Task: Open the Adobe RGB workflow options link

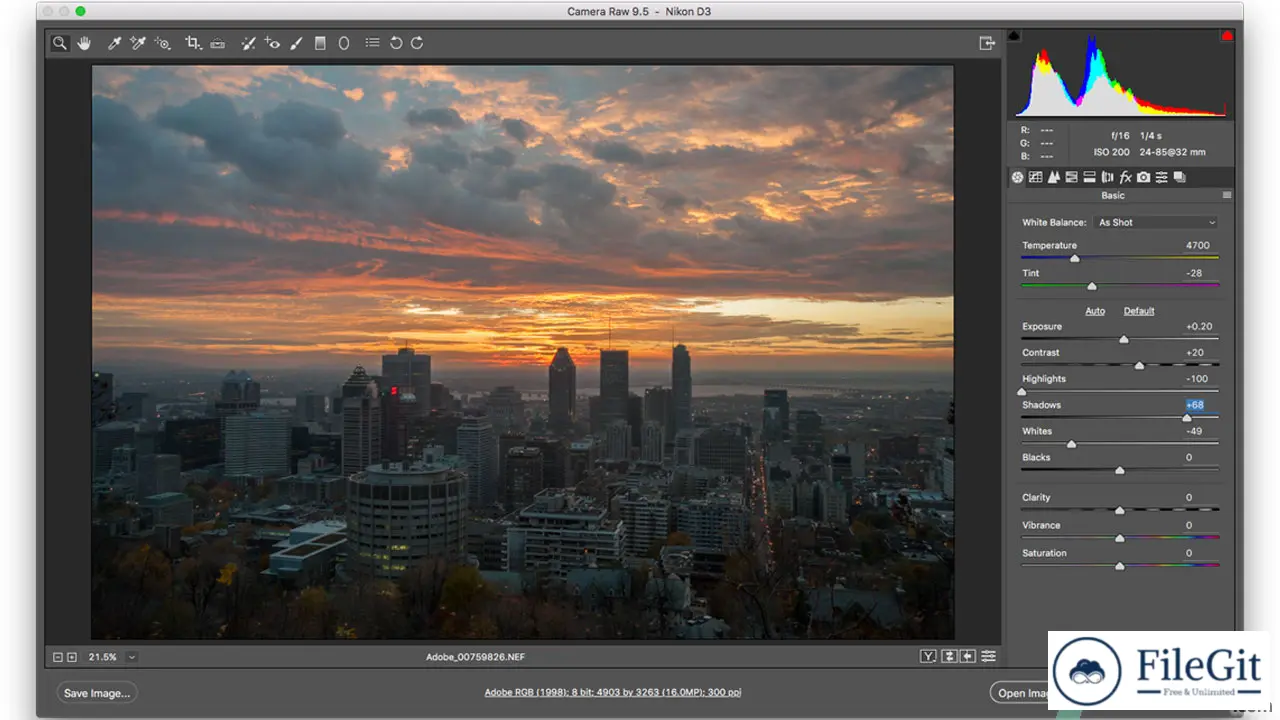Action: [613, 692]
